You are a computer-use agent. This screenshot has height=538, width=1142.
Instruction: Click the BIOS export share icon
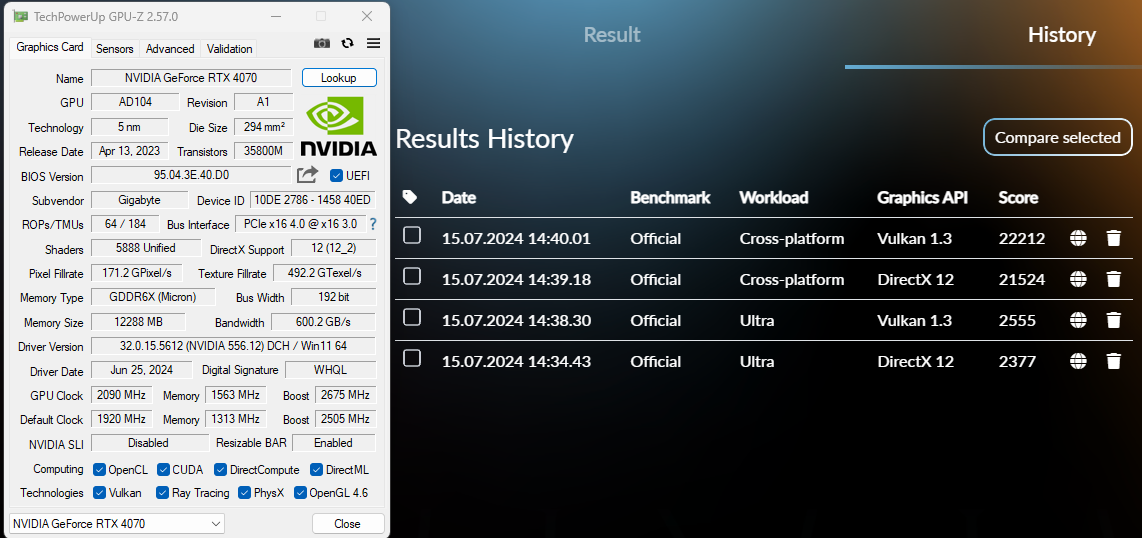point(307,175)
